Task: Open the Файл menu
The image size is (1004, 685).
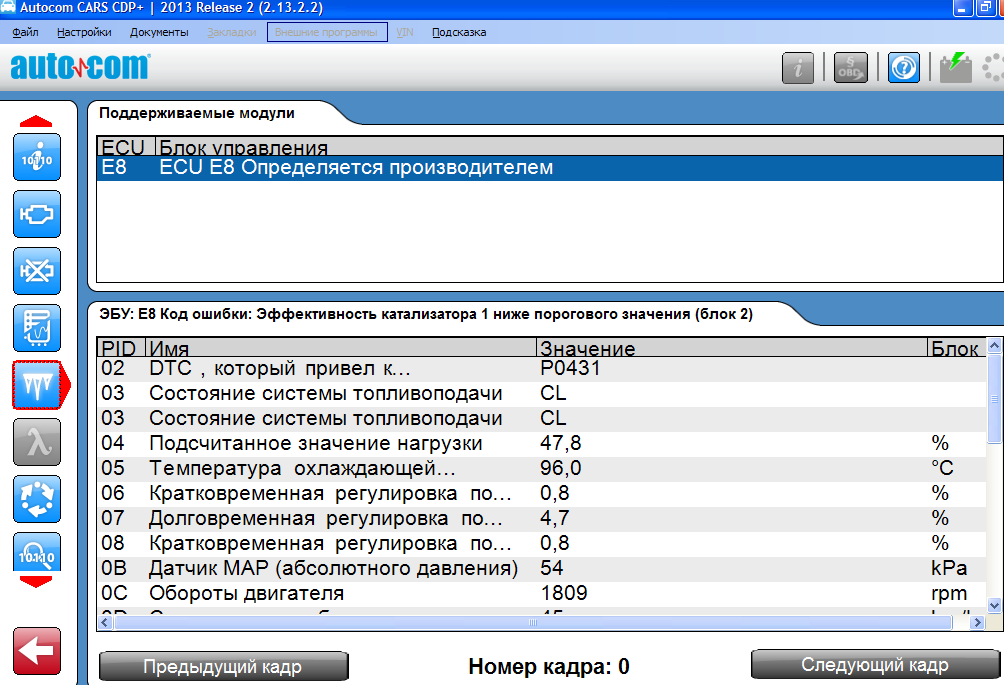Action: click(x=26, y=32)
